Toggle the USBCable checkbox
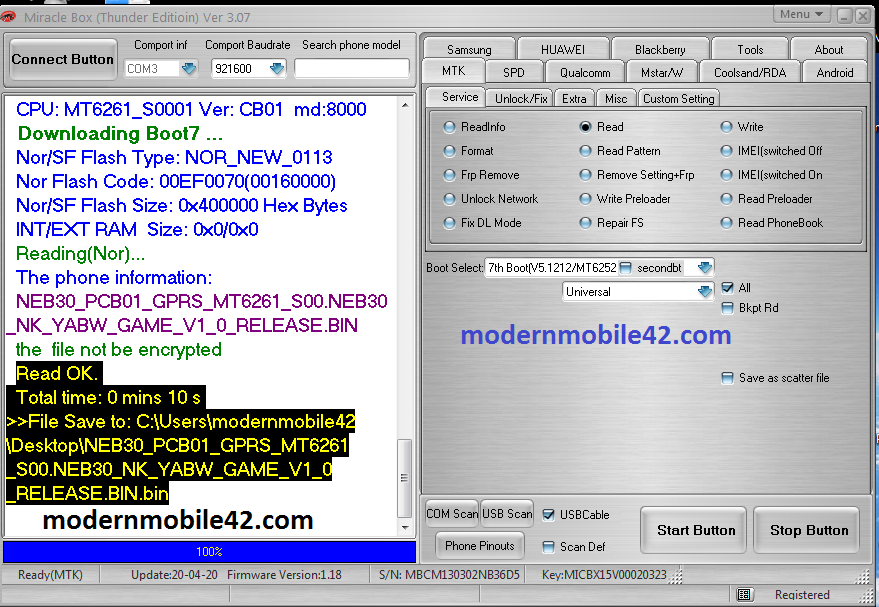The height and width of the screenshot is (607, 879). (x=548, y=515)
